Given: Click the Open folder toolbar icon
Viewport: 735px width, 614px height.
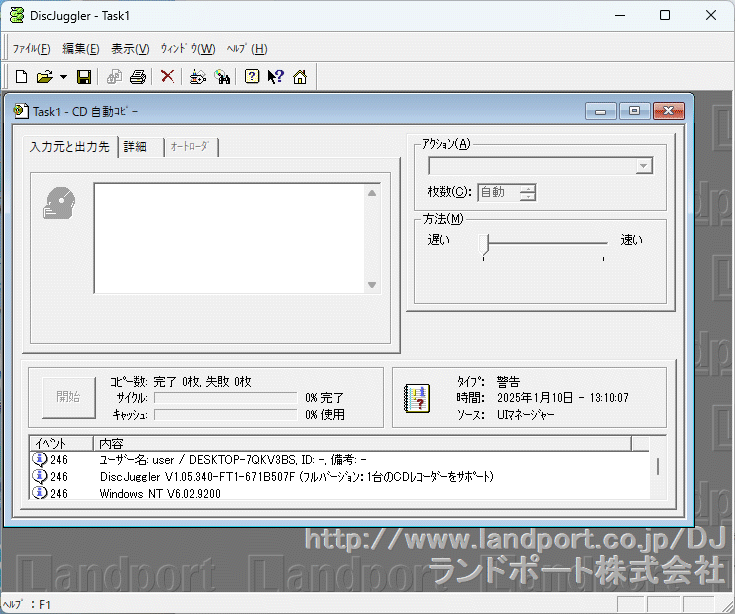Looking at the screenshot, I should [x=44, y=77].
